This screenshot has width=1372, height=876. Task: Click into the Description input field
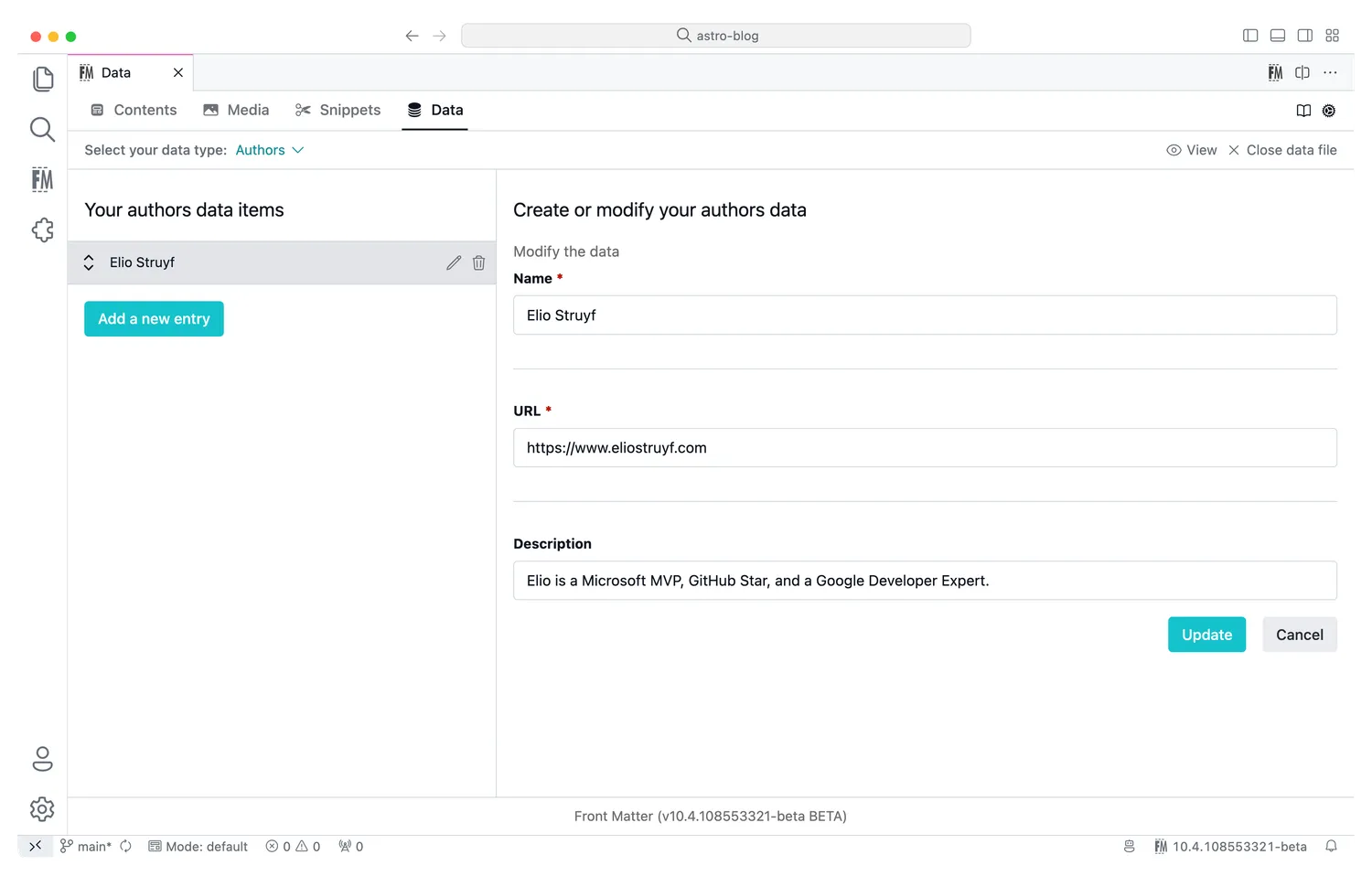point(925,581)
